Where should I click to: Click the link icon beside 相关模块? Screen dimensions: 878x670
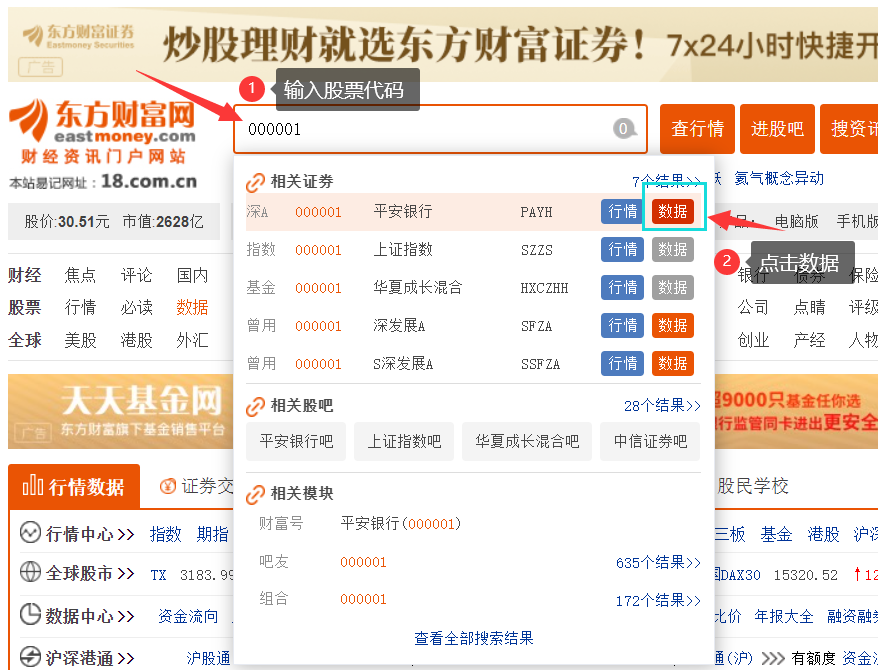coord(255,494)
